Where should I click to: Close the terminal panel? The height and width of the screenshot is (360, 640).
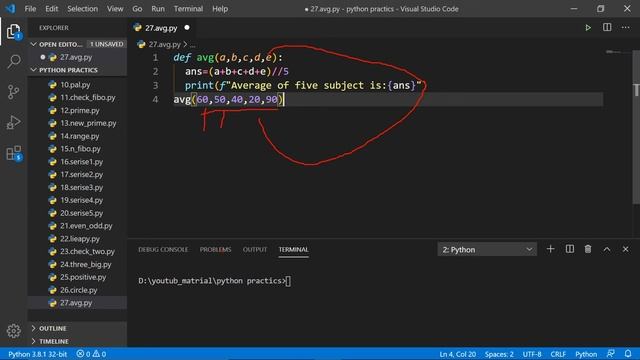[625, 249]
